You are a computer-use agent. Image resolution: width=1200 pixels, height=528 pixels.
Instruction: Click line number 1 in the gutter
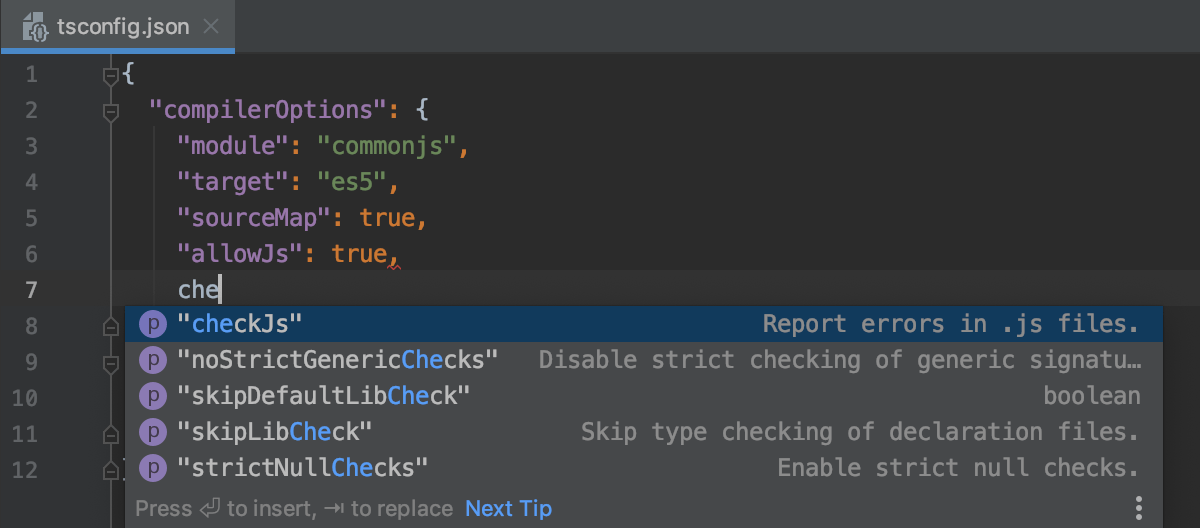(31, 74)
